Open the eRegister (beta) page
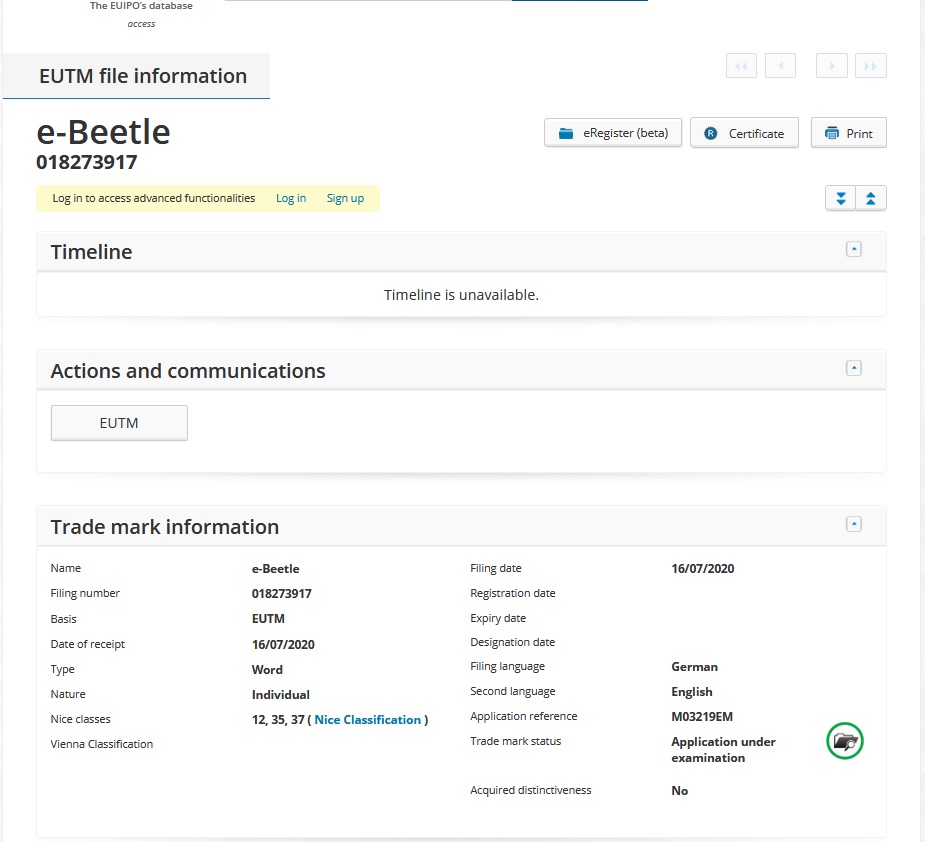This screenshot has height=842, width=925. point(613,133)
